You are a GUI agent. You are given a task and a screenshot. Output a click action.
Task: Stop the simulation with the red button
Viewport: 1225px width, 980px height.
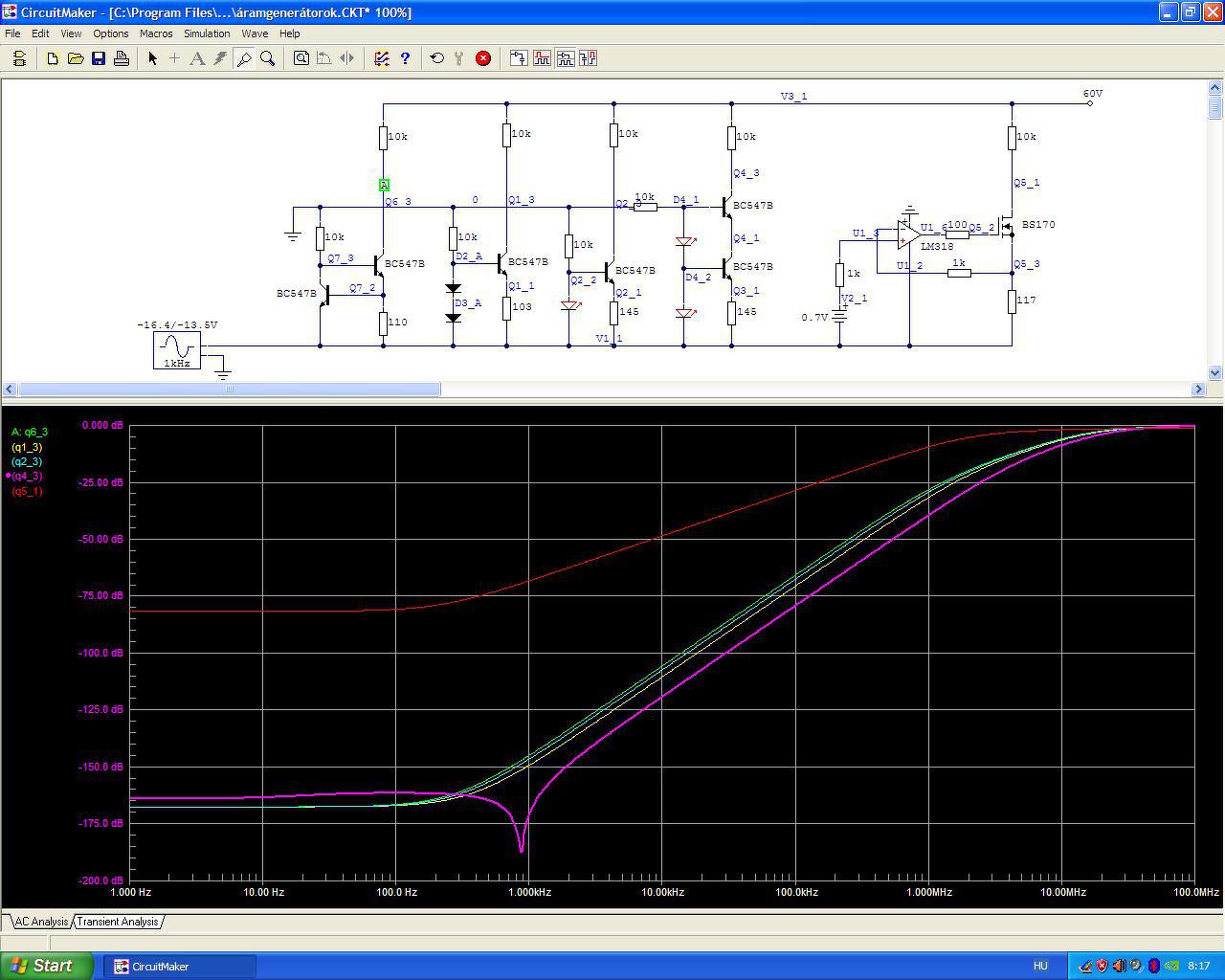click(483, 58)
